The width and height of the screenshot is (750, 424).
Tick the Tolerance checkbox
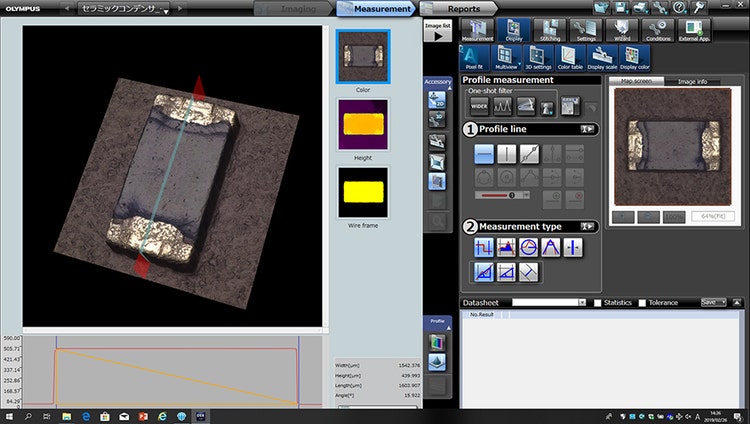(643, 302)
